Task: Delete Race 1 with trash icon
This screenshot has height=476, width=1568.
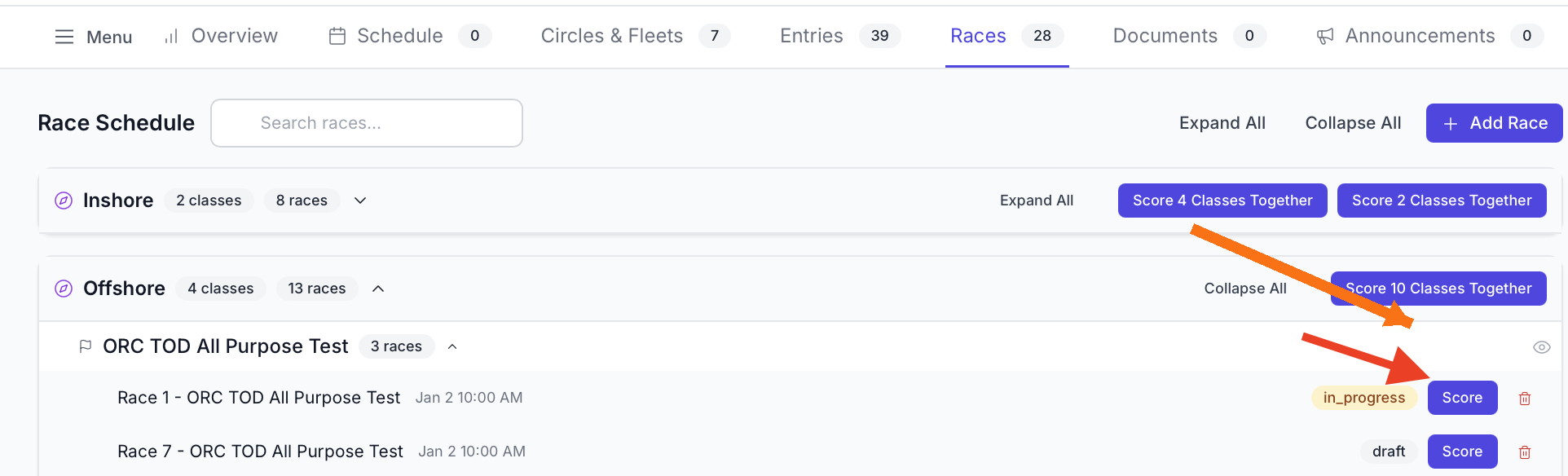Action: pos(1525,399)
